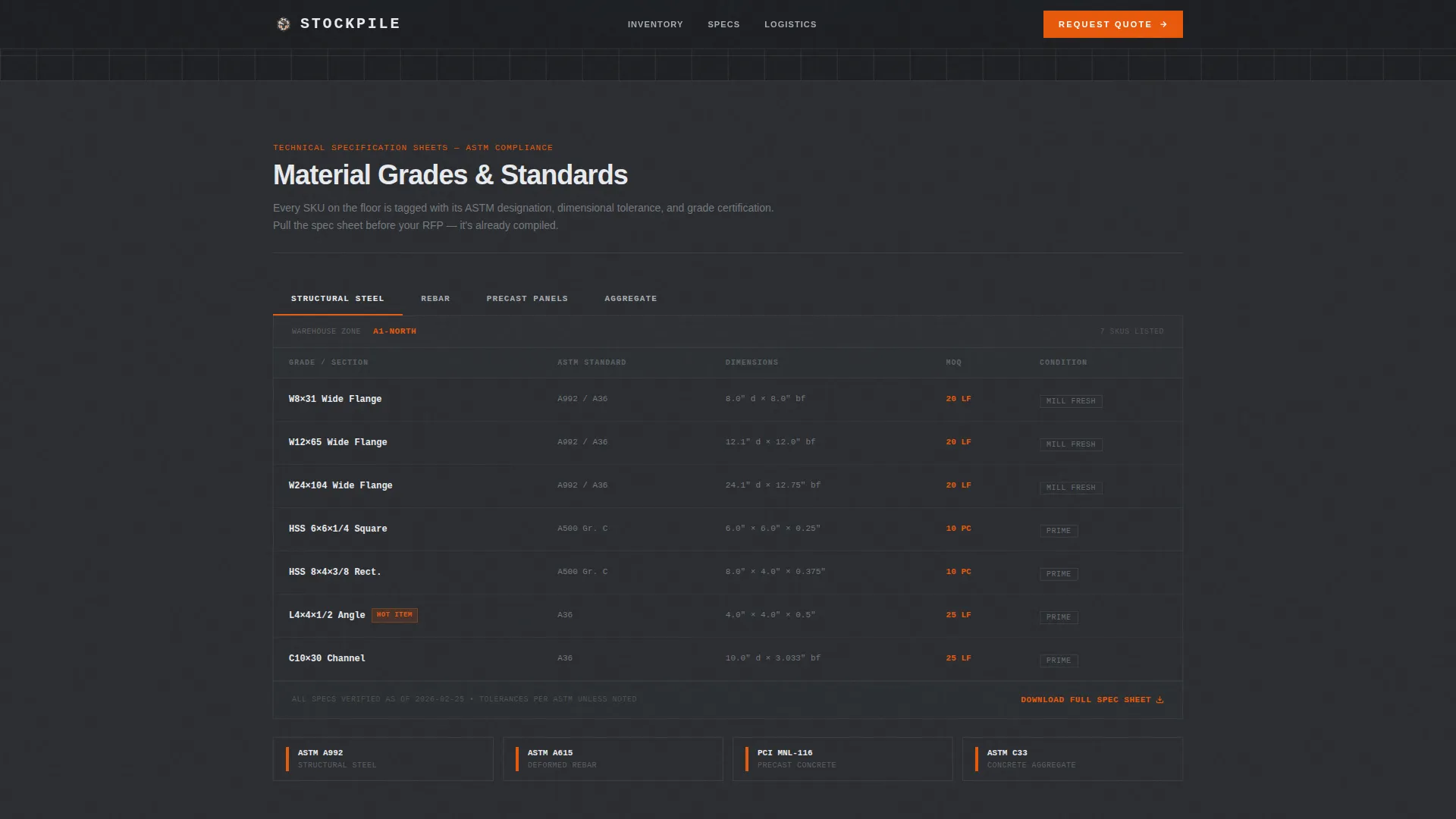Select the HSS 6×6×1/4 Square row title
This screenshot has height=819, width=1456.
[x=337, y=529]
